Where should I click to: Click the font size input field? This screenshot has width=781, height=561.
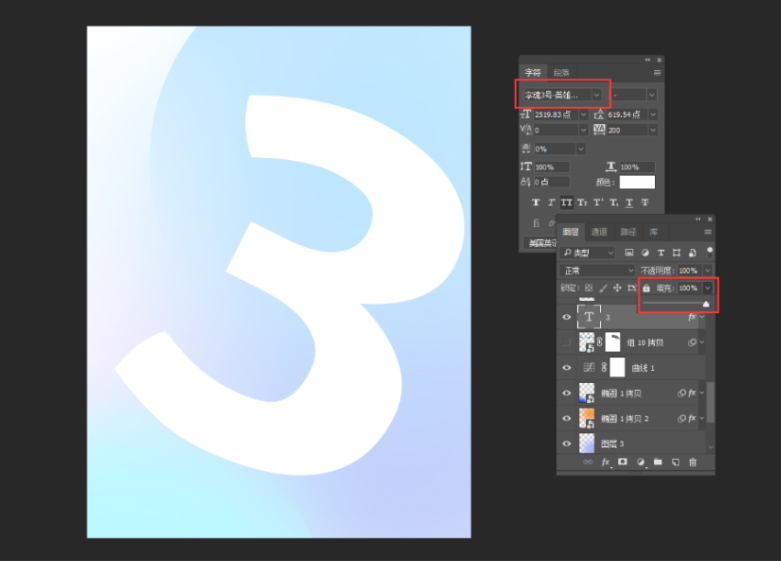point(553,115)
